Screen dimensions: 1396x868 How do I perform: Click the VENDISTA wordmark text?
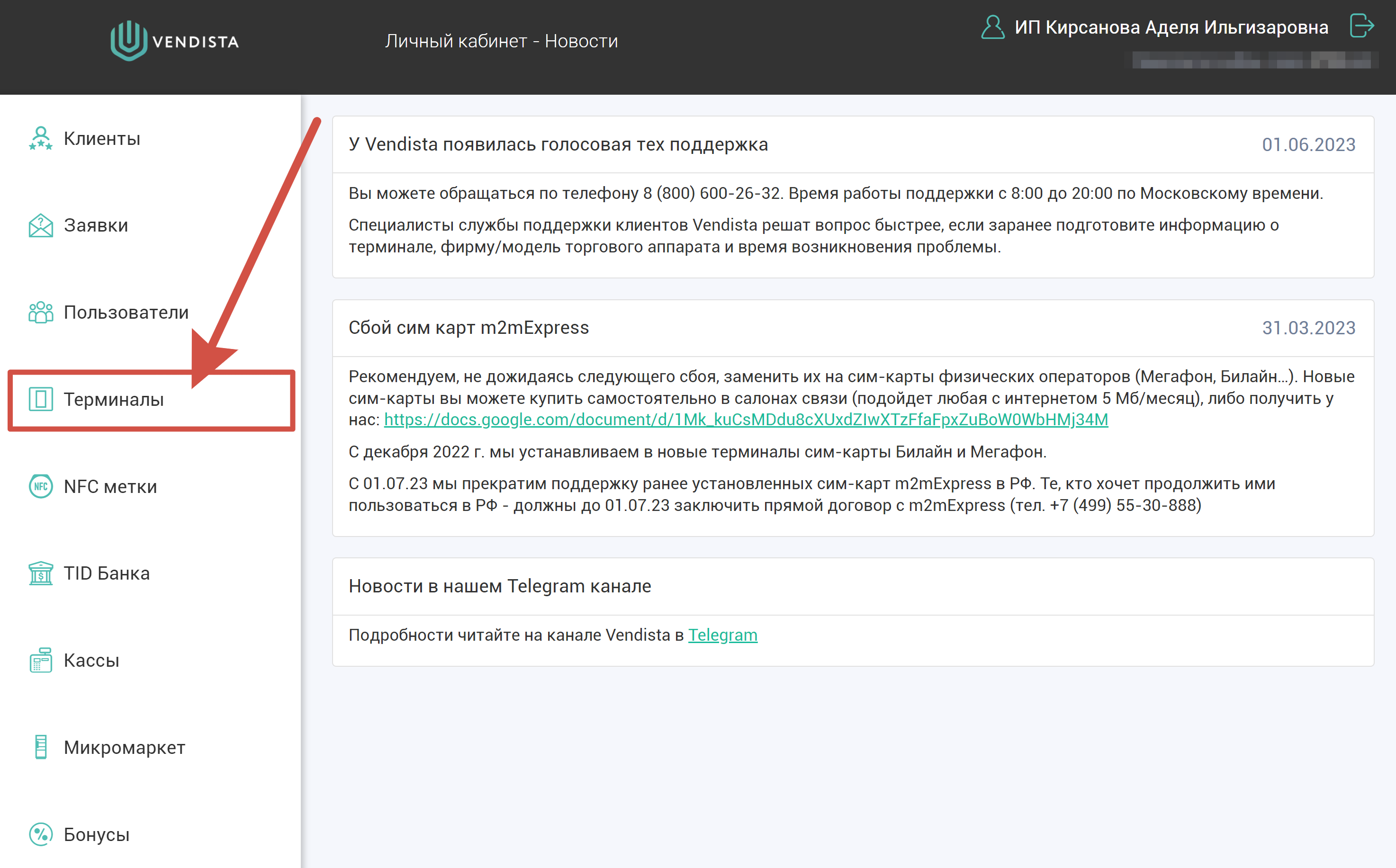pyautogui.click(x=195, y=41)
